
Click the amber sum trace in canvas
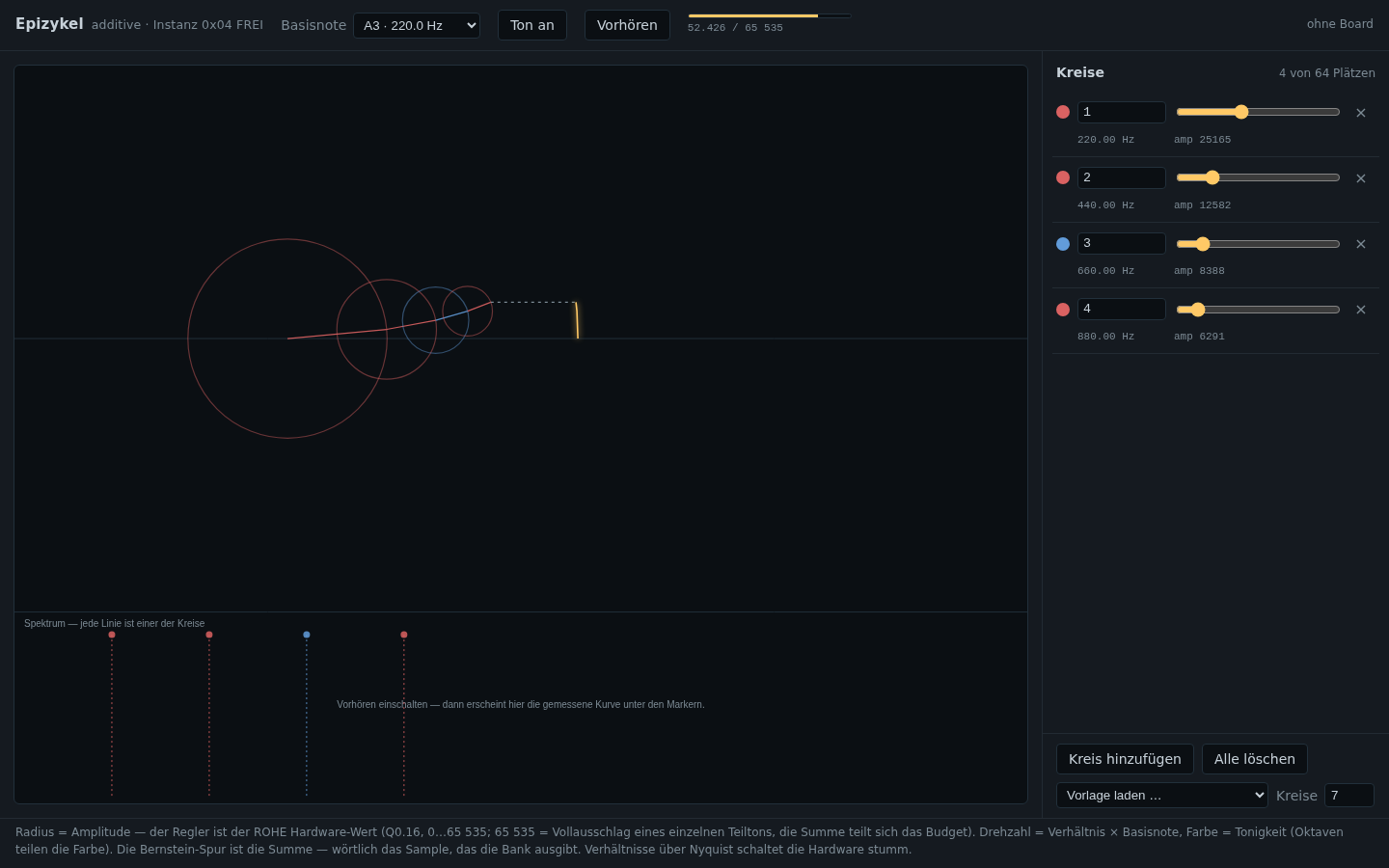[577, 320]
